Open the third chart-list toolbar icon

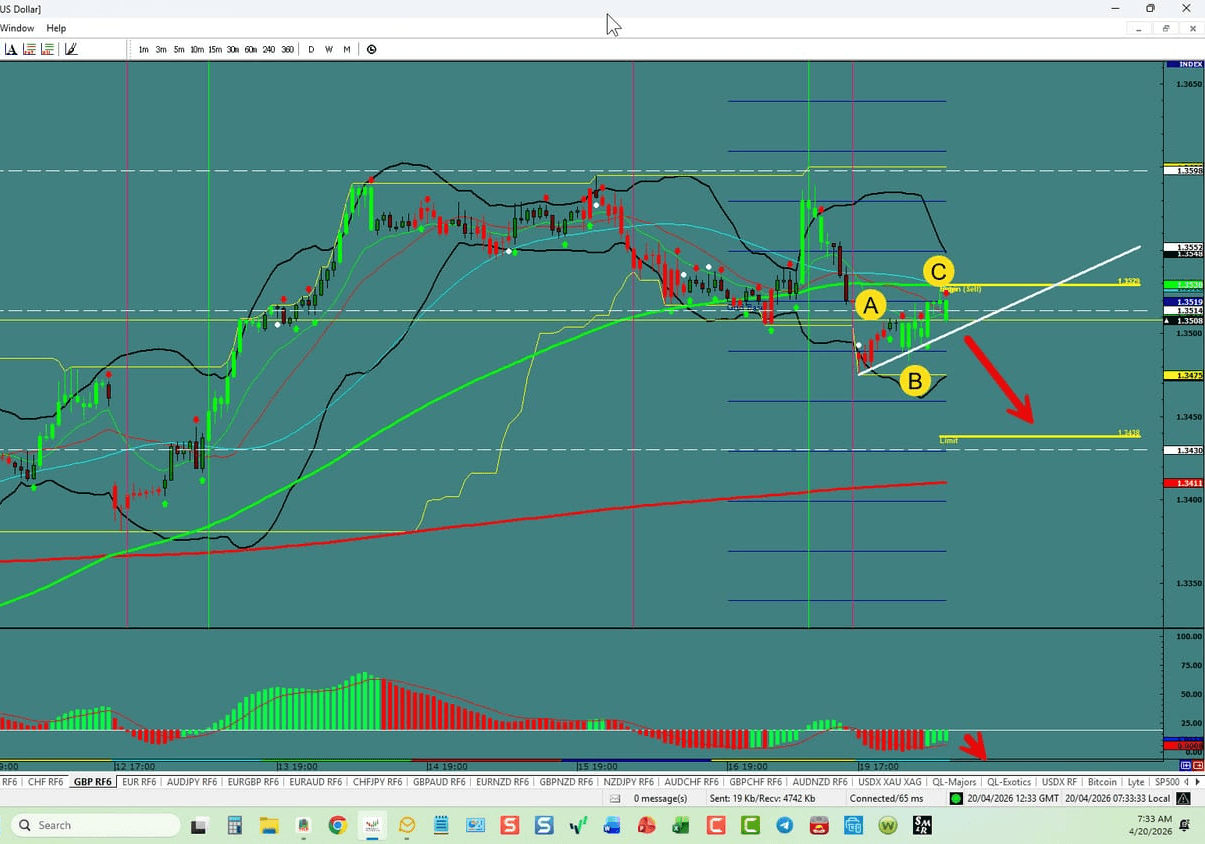[48, 49]
